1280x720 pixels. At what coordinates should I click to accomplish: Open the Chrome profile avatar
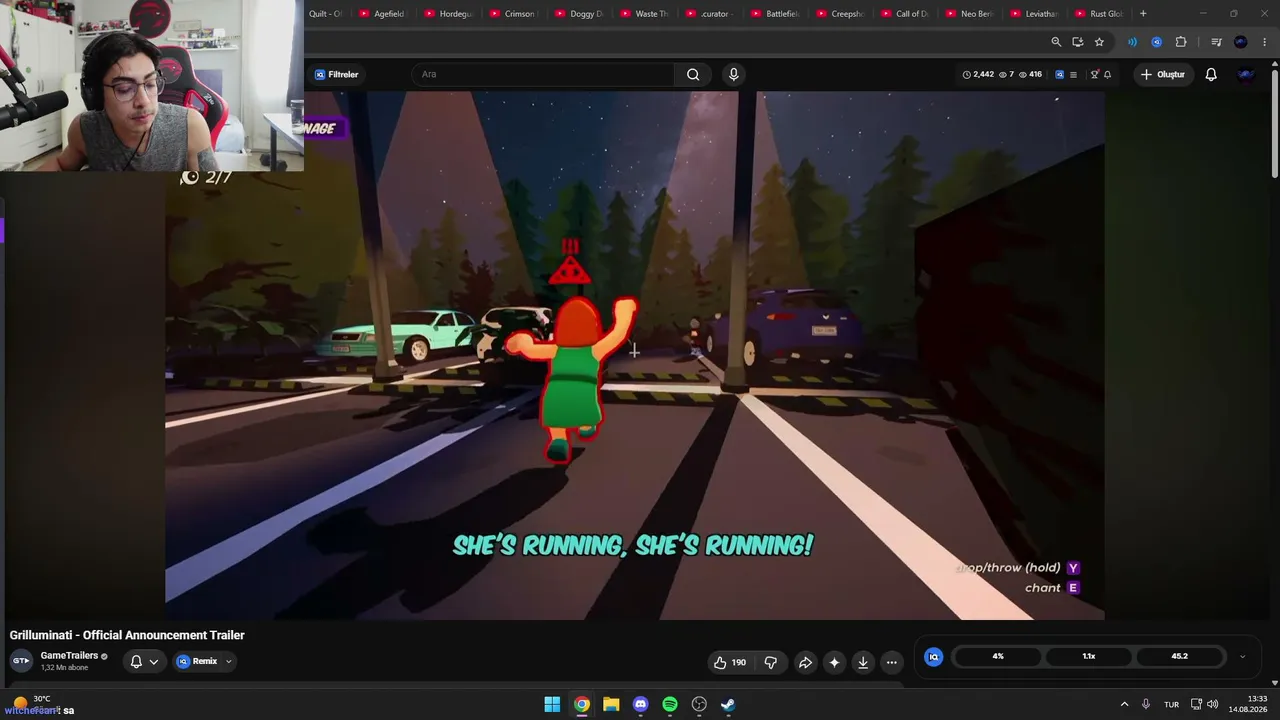point(1241,42)
